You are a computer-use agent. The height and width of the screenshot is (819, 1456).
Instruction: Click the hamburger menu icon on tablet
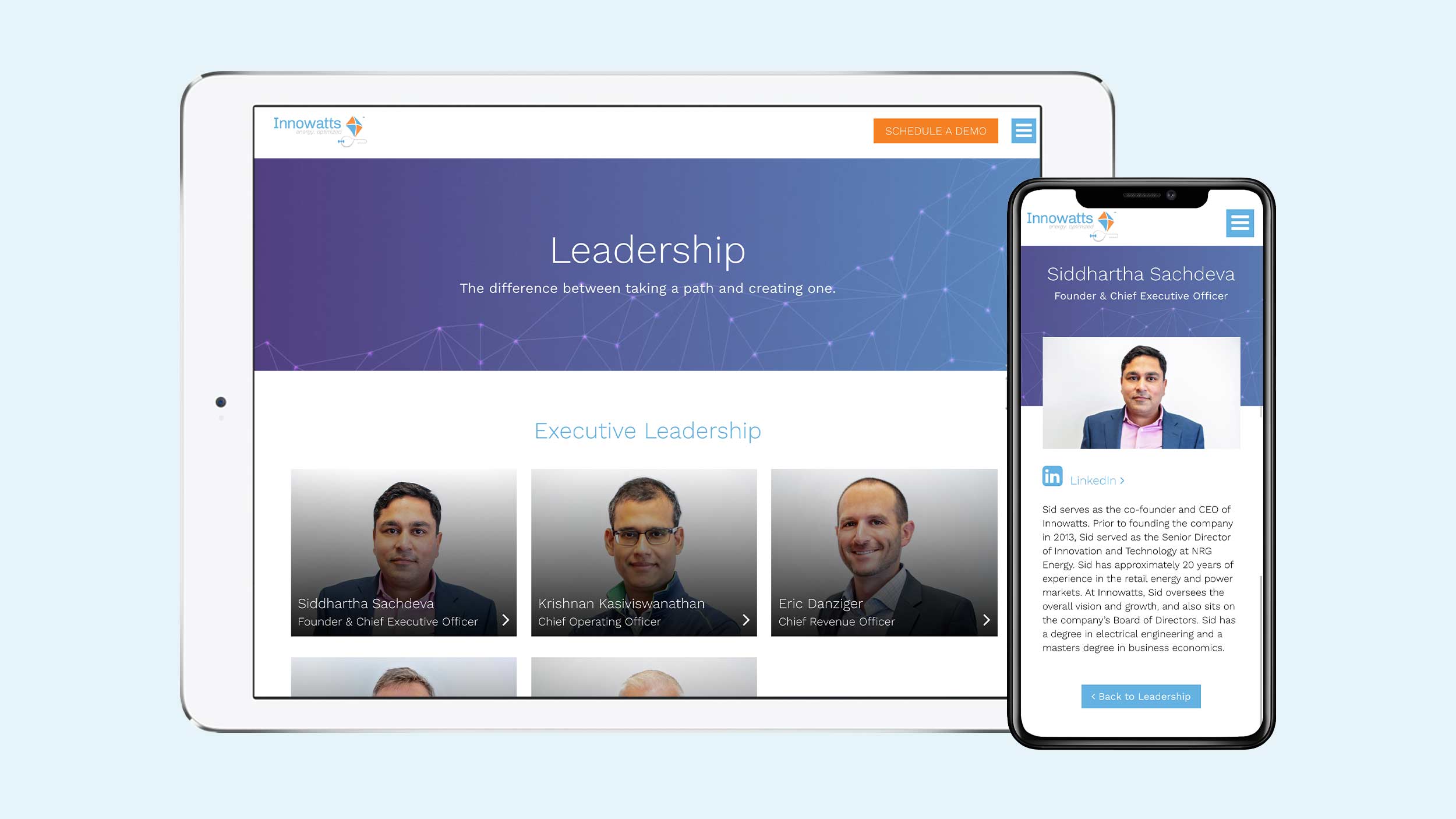(1024, 130)
